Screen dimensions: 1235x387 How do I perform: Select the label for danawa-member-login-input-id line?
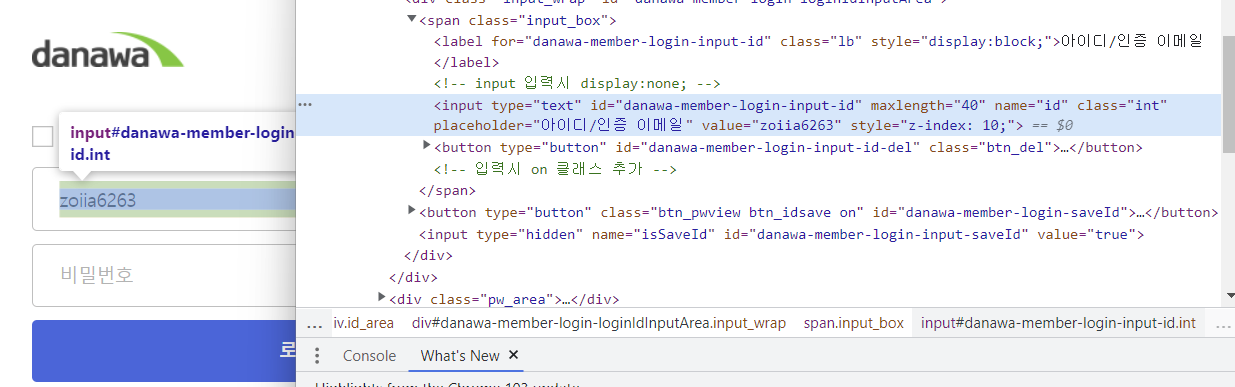pyautogui.click(x=817, y=41)
